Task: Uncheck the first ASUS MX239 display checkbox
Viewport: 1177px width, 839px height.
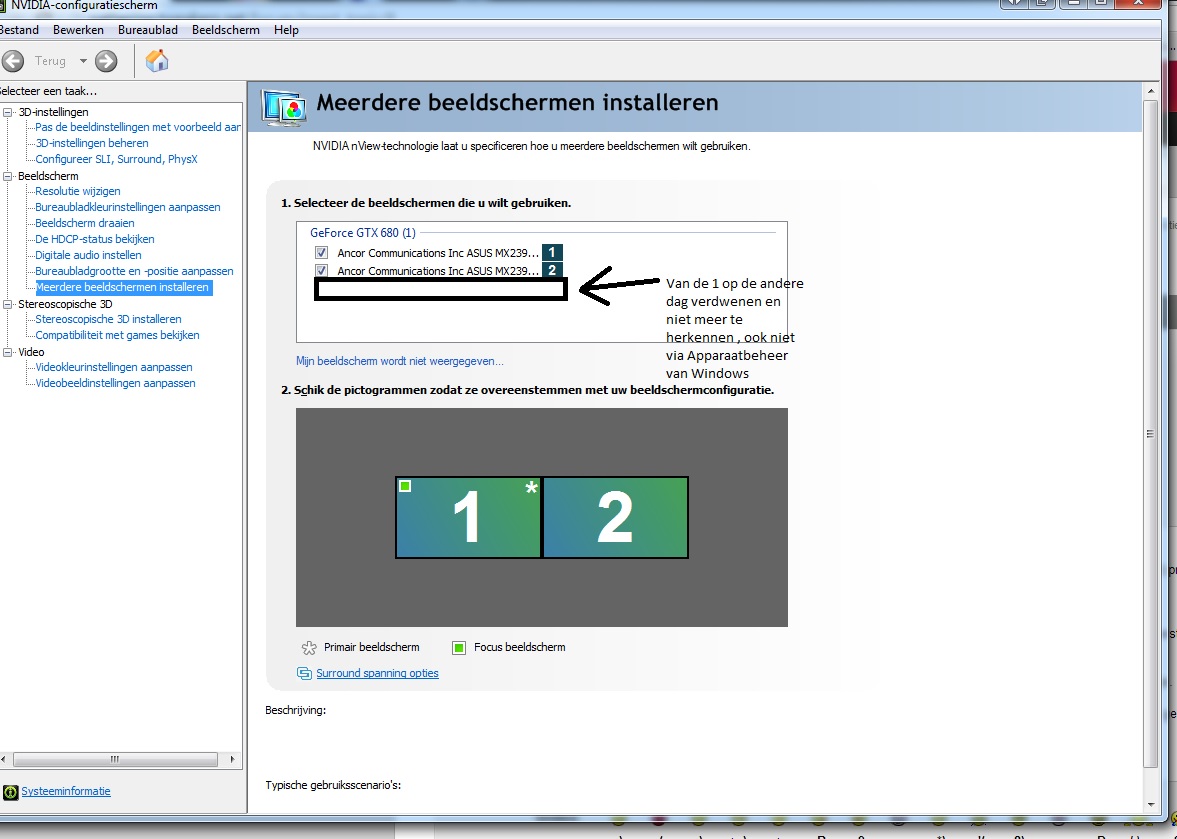Action: click(x=322, y=253)
